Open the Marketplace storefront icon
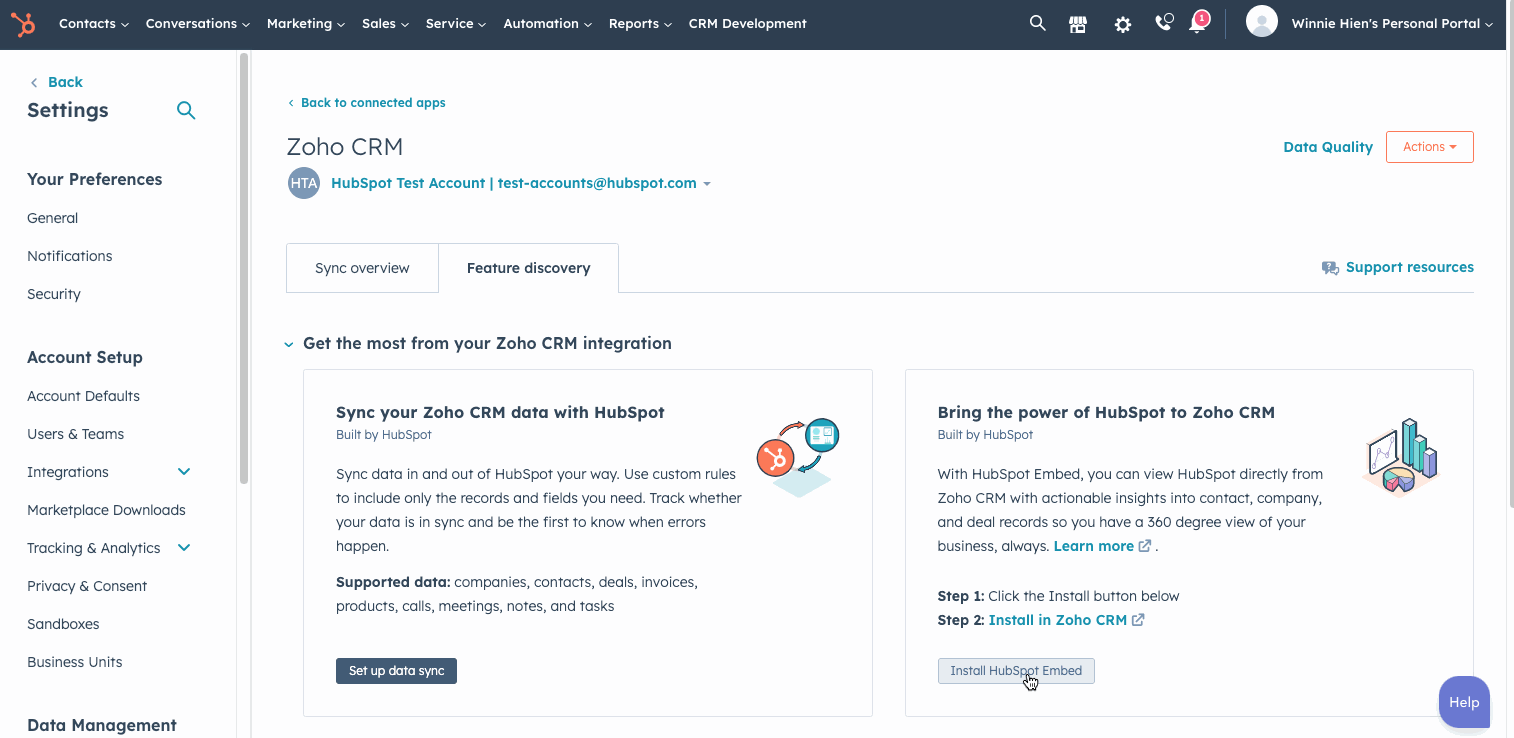1514x738 pixels. coord(1078,24)
